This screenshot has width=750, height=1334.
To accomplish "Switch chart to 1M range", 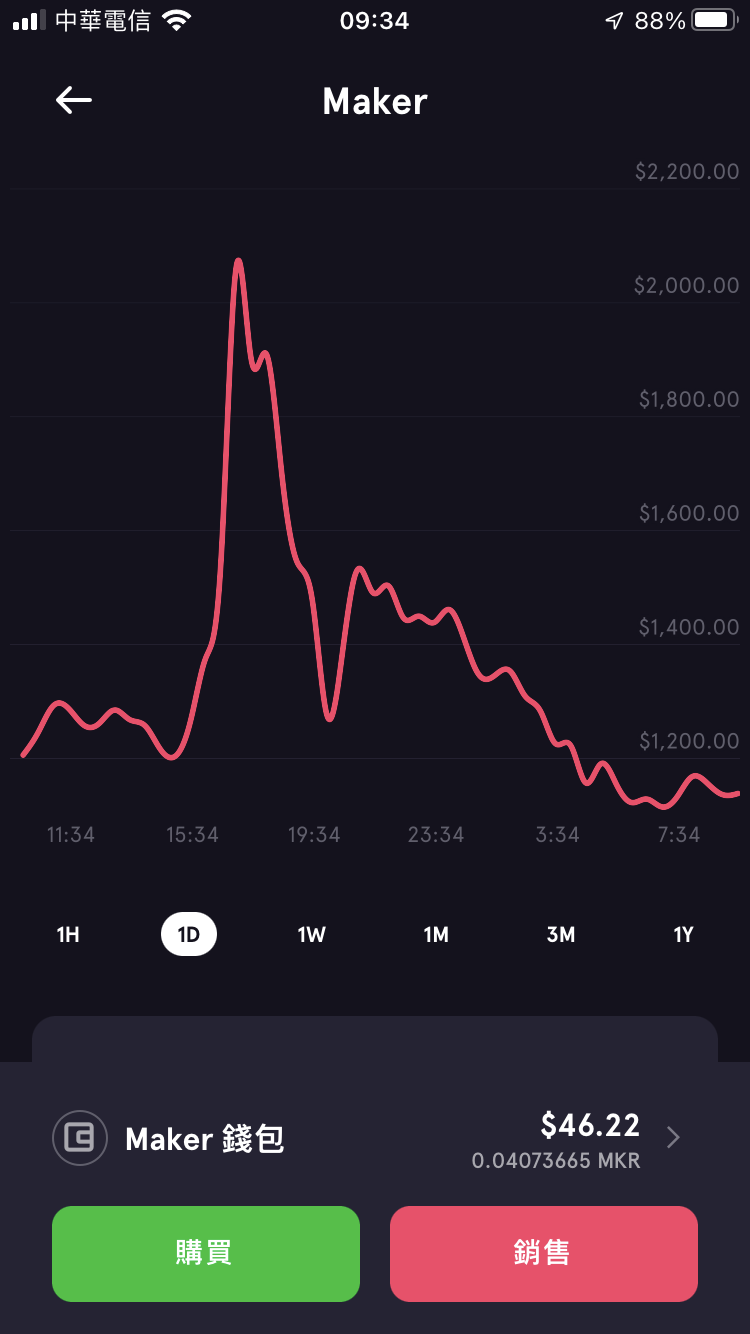I will [x=436, y=935].
